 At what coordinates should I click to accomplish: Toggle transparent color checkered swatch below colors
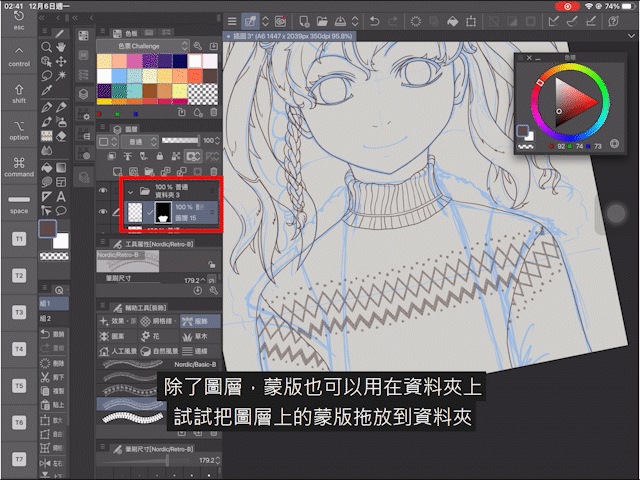point(54,256)
